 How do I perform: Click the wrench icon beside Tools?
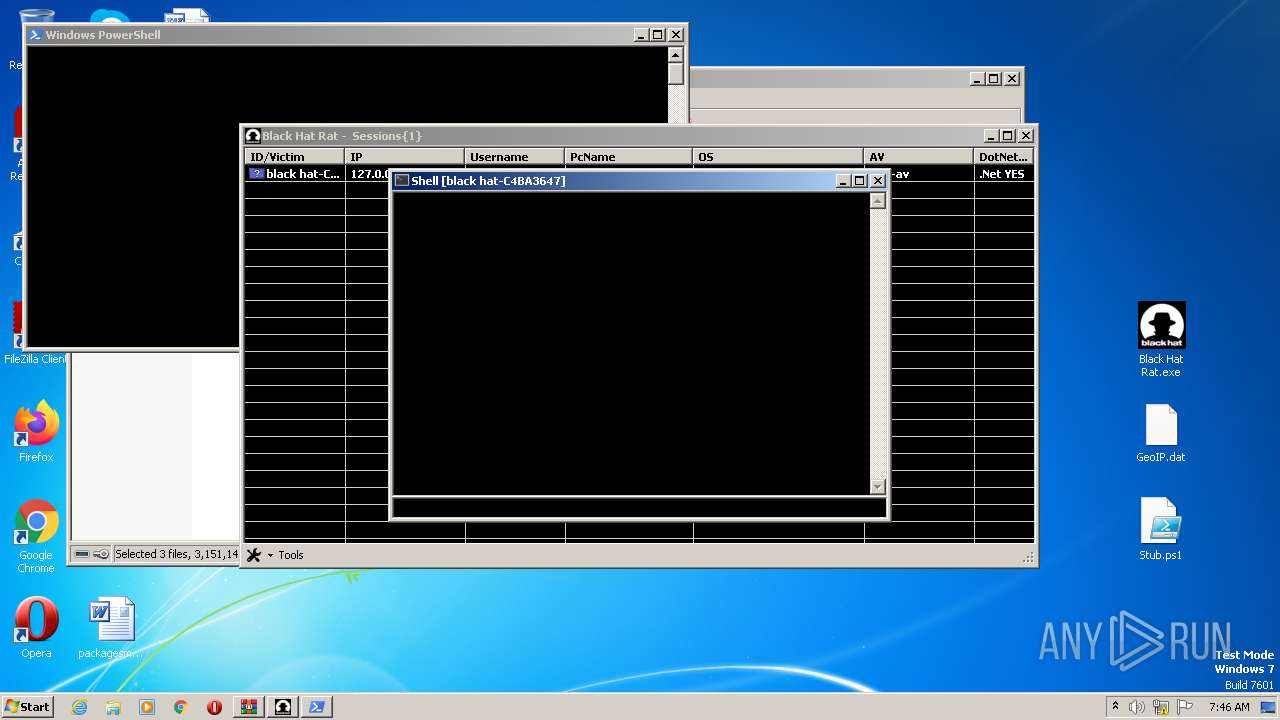(254, 555)
